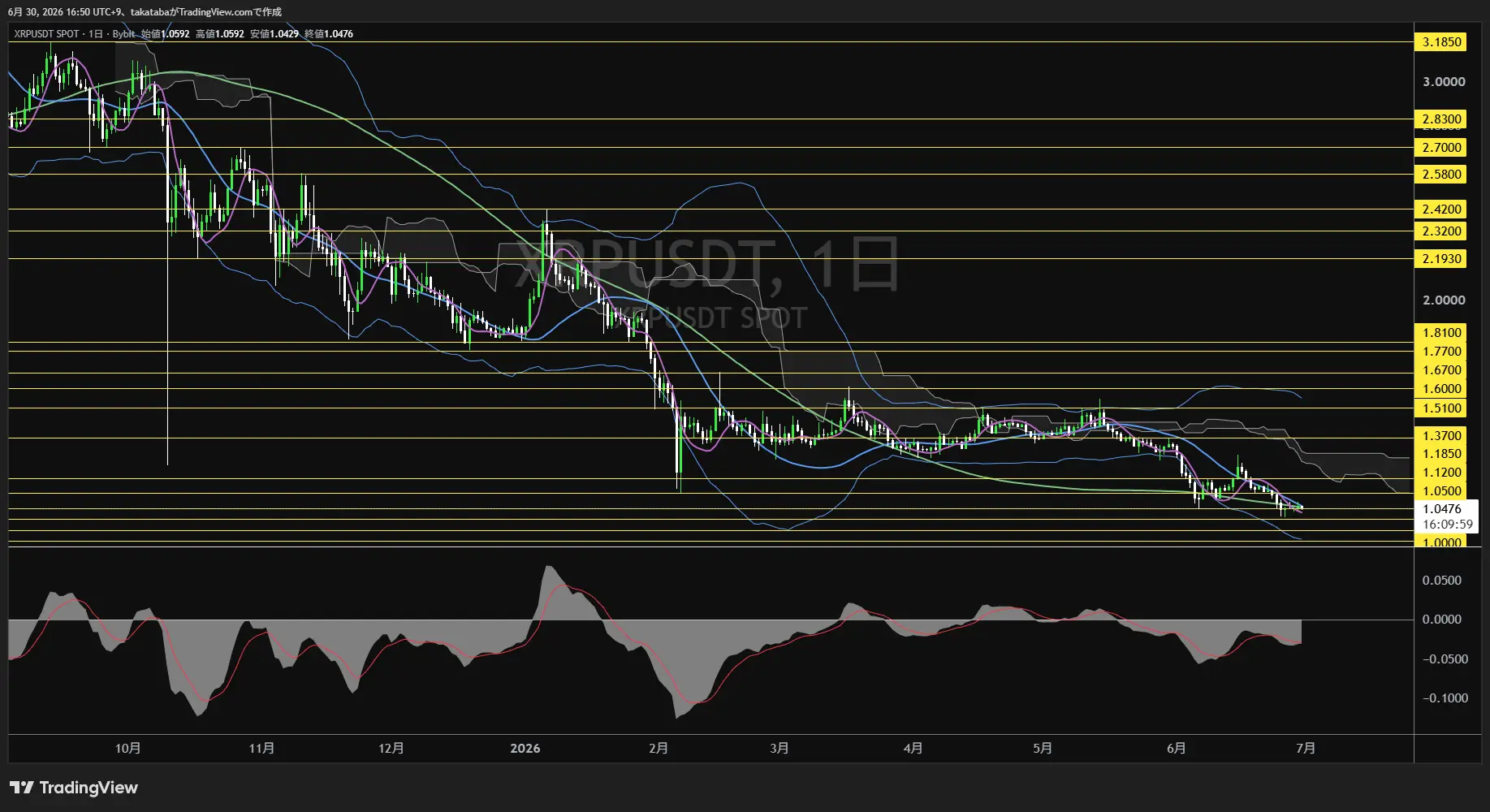Select the high value 高値1.0592
Screen dimensions: 1490x812
tap(219, 34)
